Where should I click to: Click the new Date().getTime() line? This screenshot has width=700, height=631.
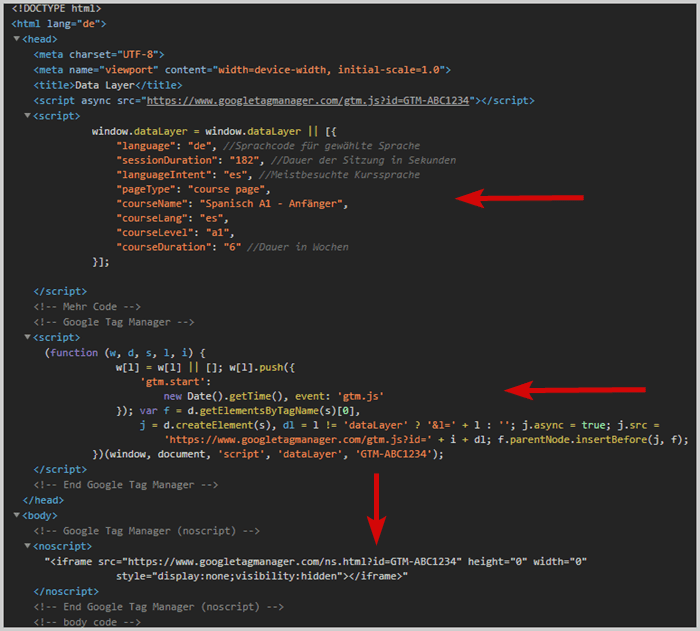click(x=274, y=397)
